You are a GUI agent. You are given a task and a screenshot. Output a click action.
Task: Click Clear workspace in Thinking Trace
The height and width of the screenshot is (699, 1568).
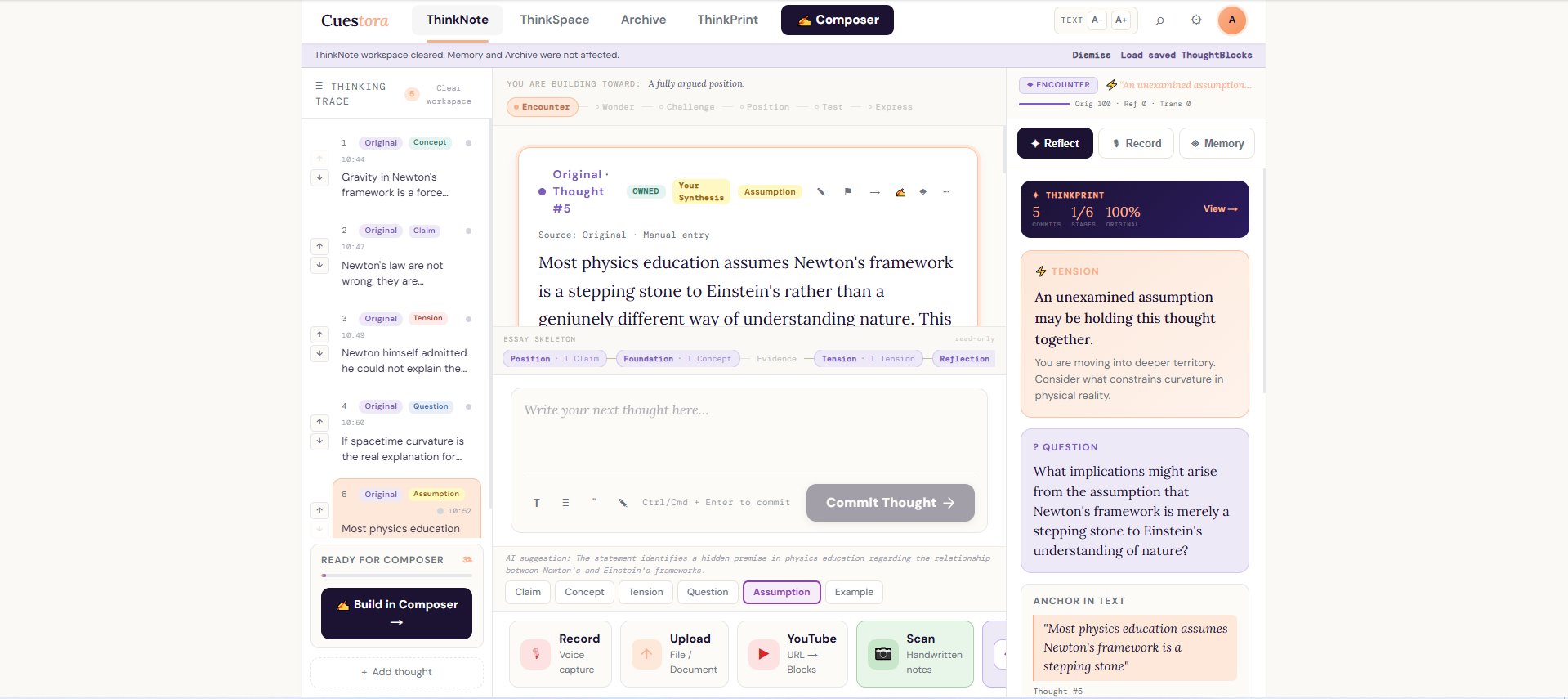449,95
